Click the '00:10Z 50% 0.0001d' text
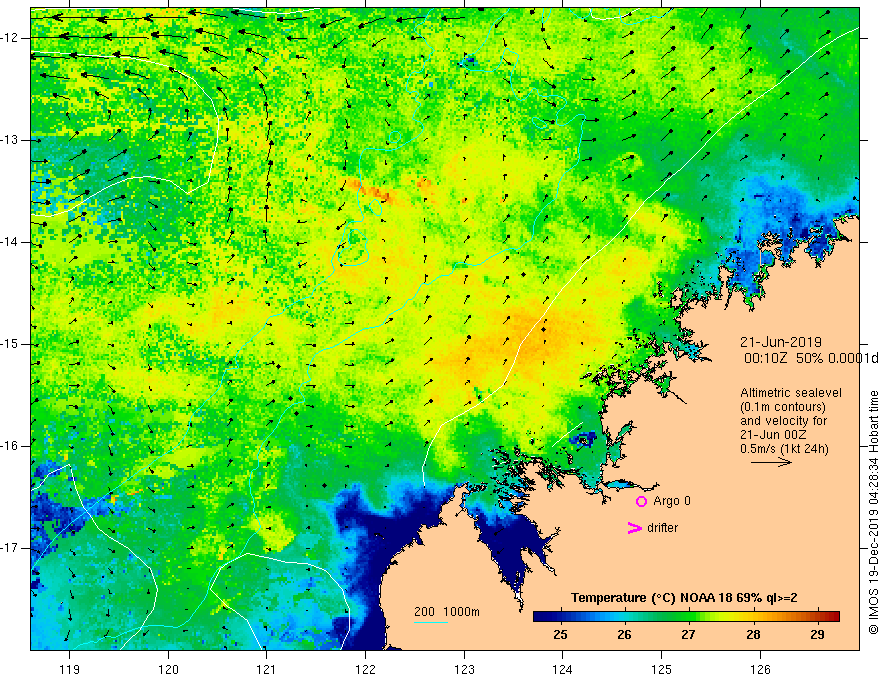This screenshot has height=680, width=880. 811,359
